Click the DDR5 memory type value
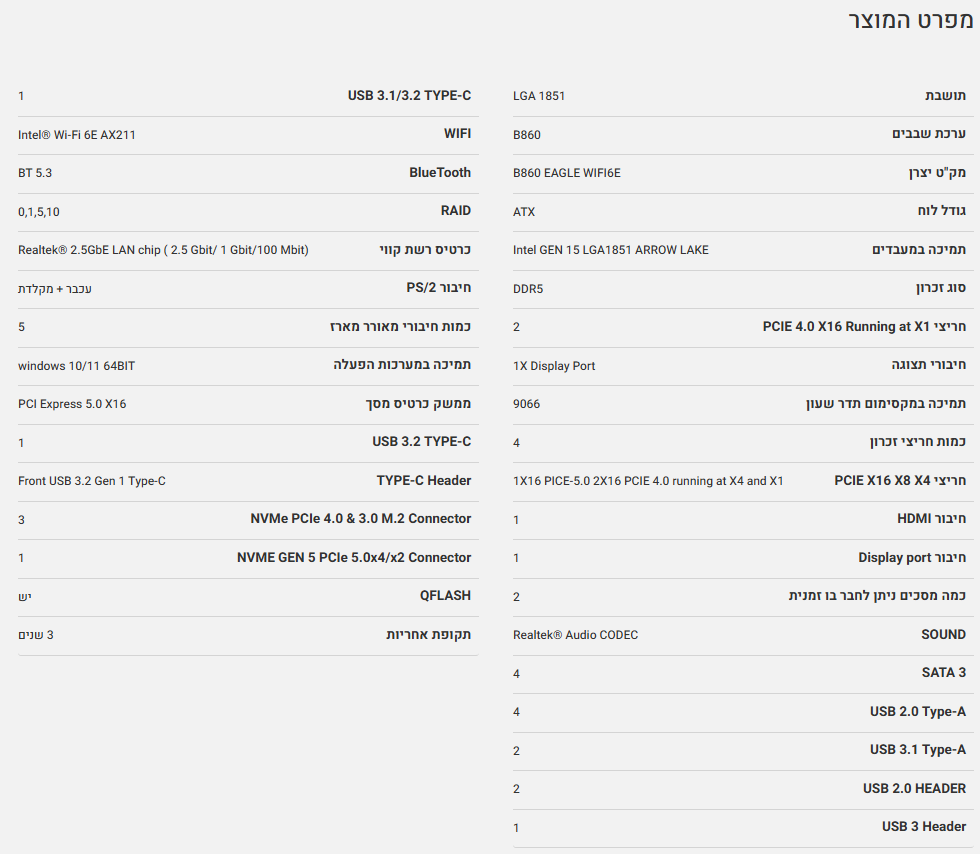 (528, 288)
